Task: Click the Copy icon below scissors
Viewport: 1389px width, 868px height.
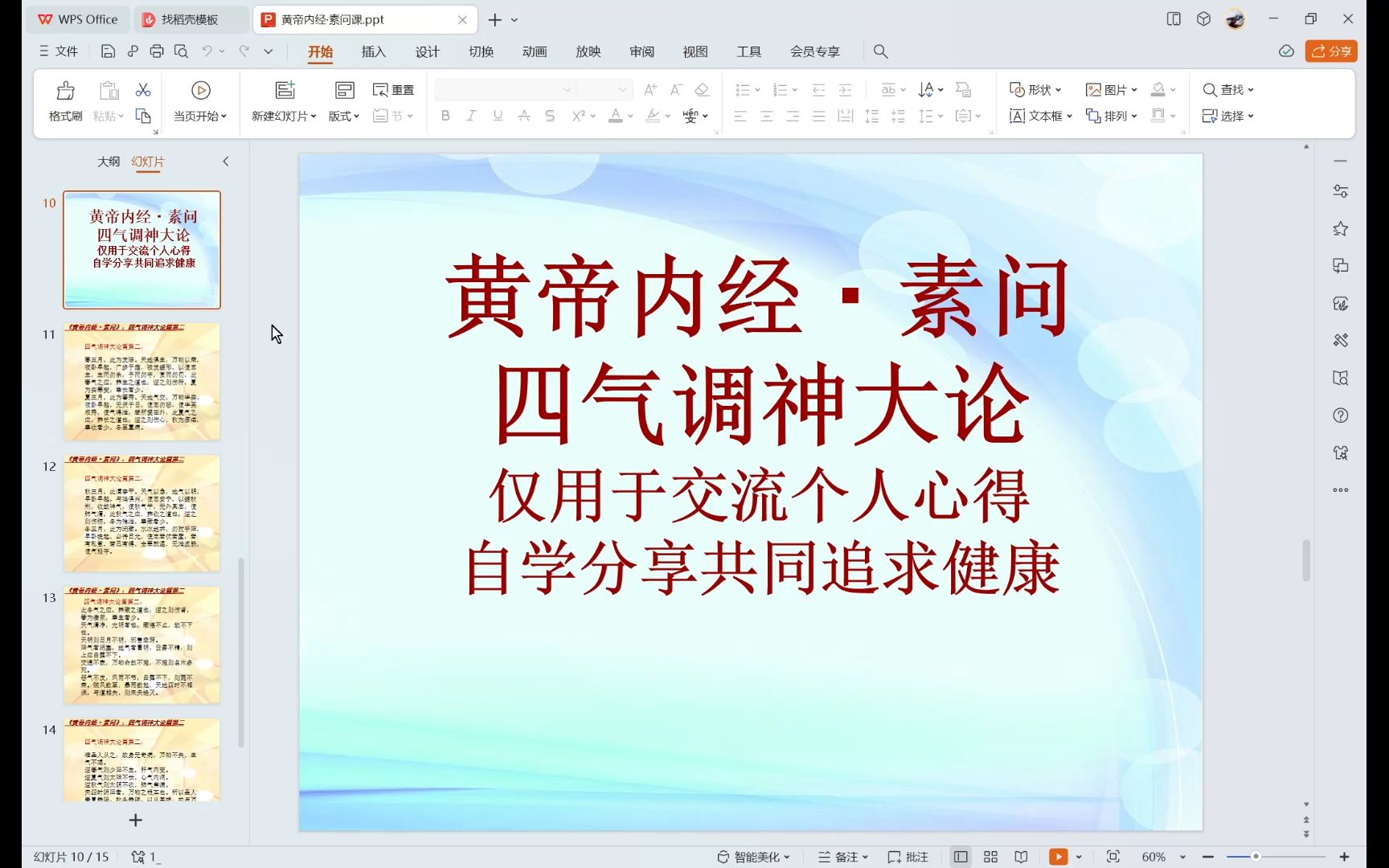Action: [x=143, y=116]
